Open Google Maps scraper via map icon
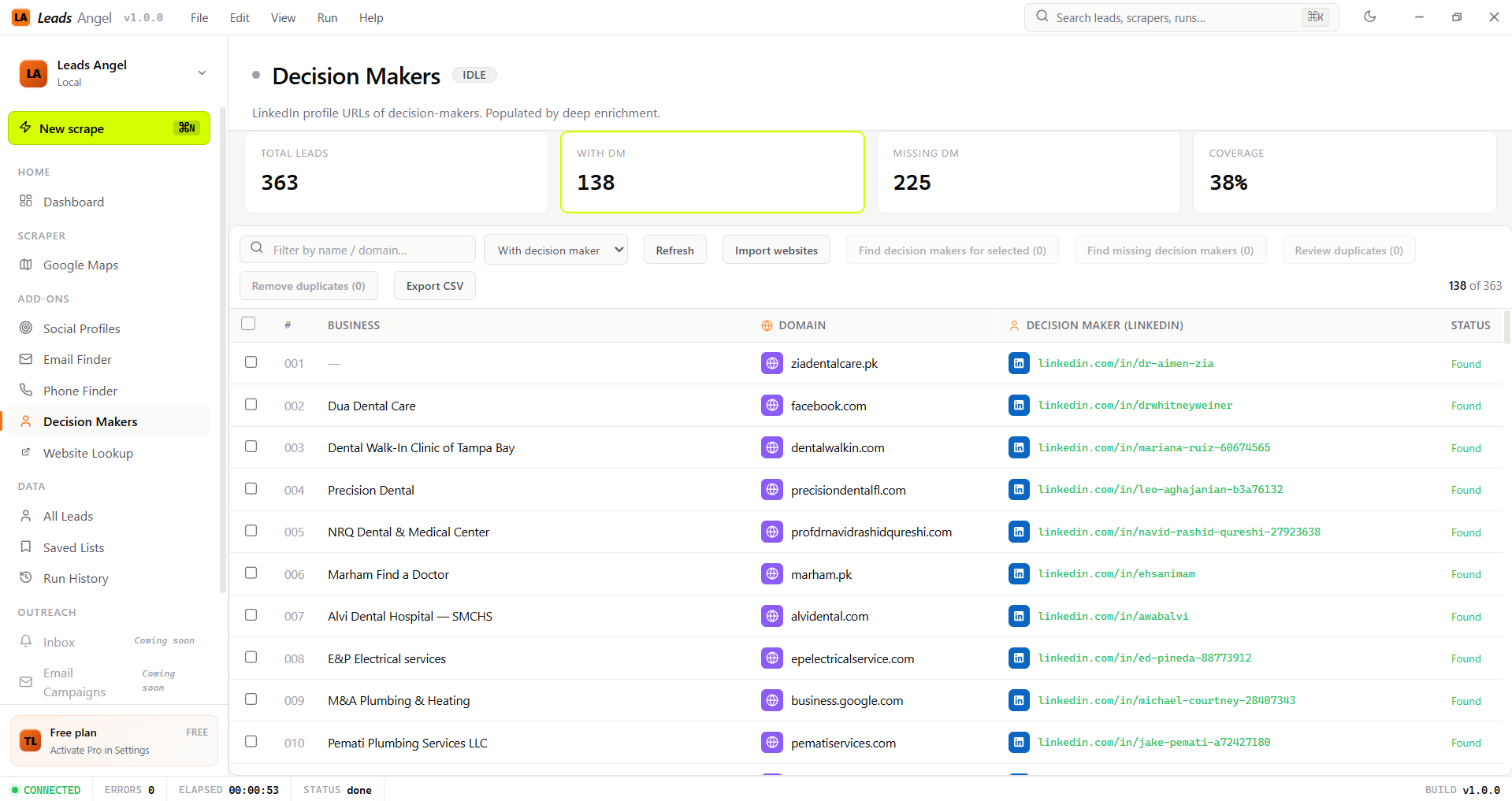The width and height of the screenshot is (1512, 801). (x=26, y=265)
